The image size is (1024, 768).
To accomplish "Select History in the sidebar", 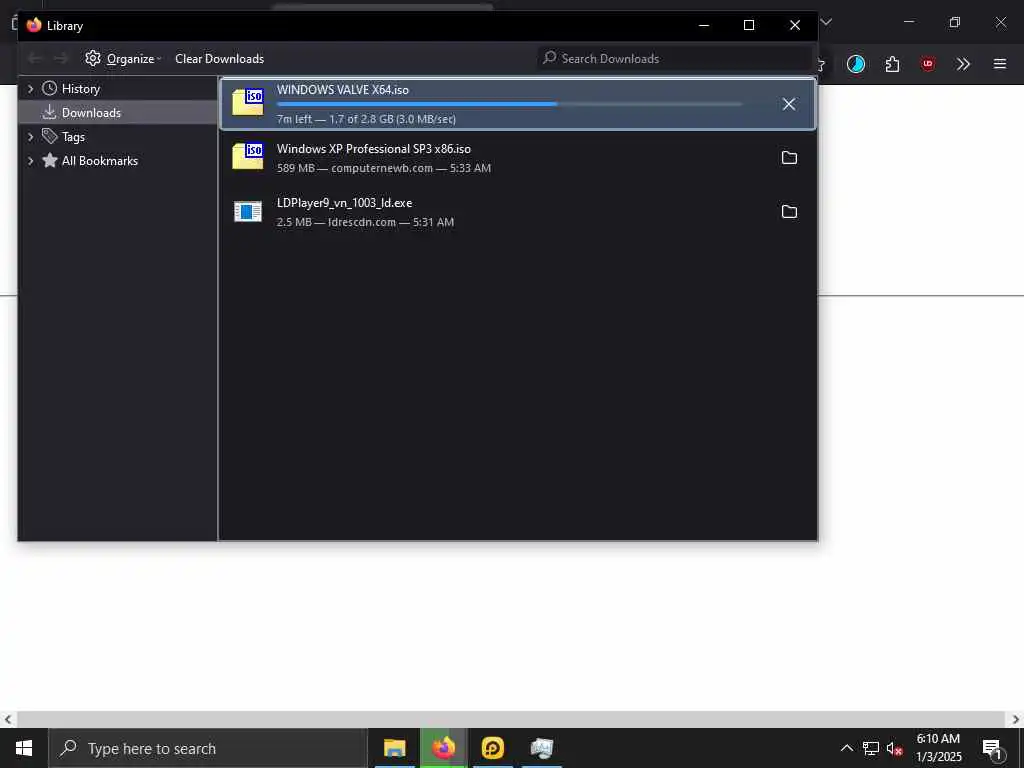I will point(80,89).
